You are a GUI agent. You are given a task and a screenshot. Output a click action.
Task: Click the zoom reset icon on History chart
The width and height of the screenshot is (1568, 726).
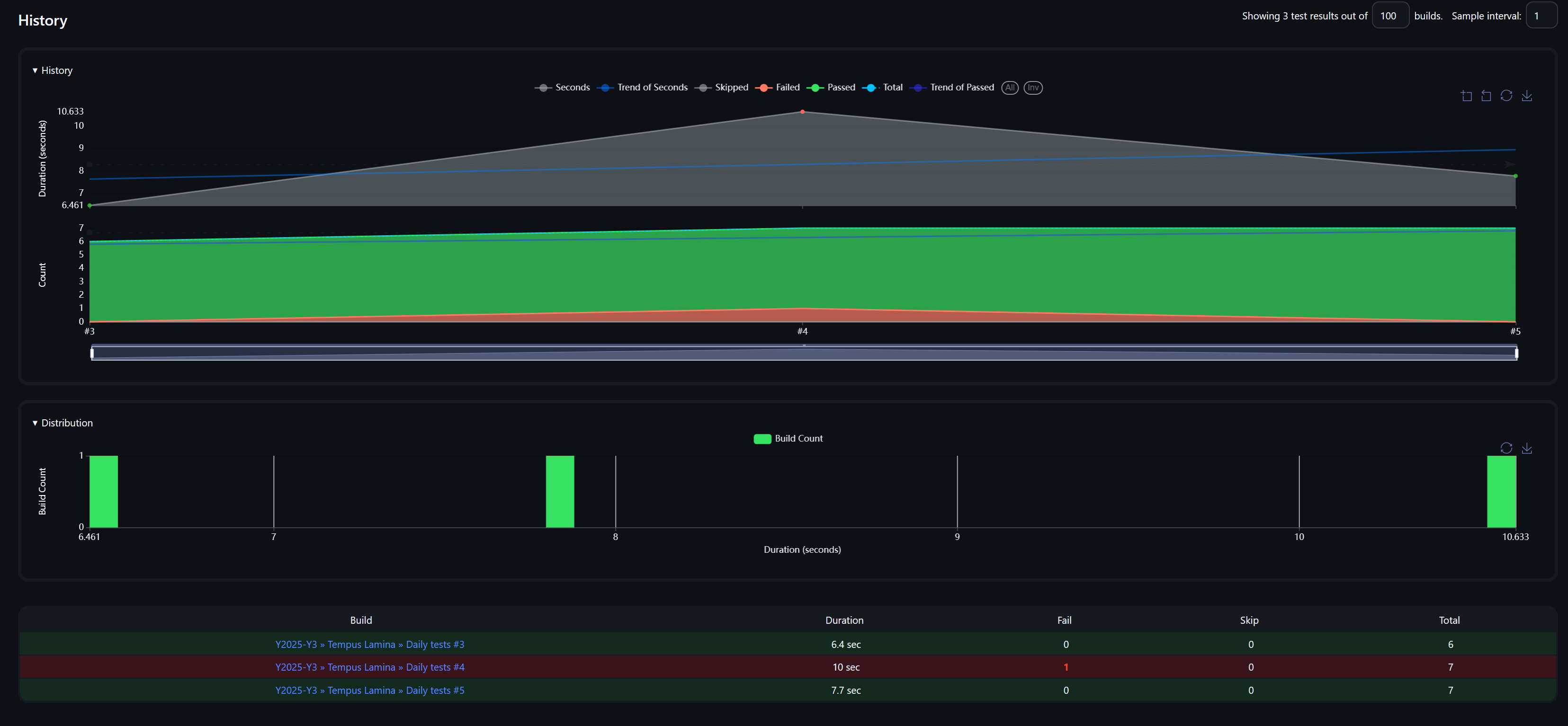pyautogui.click(x=1487, y=96)
